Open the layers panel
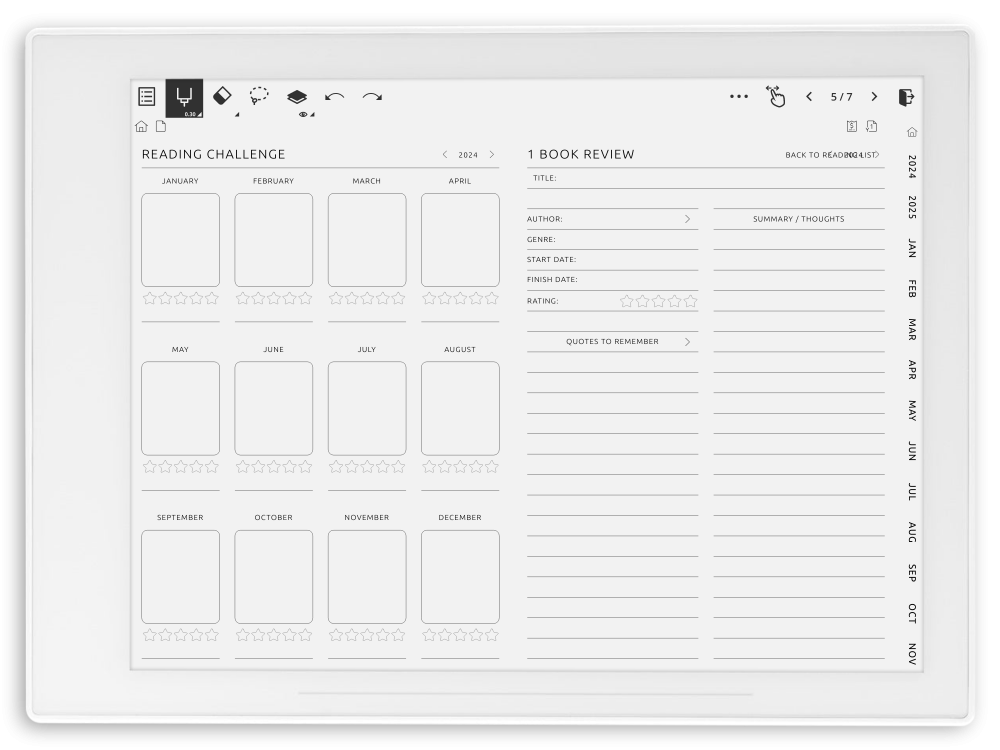This screenshot has width=1000, height=750. (x=297, y=96)
